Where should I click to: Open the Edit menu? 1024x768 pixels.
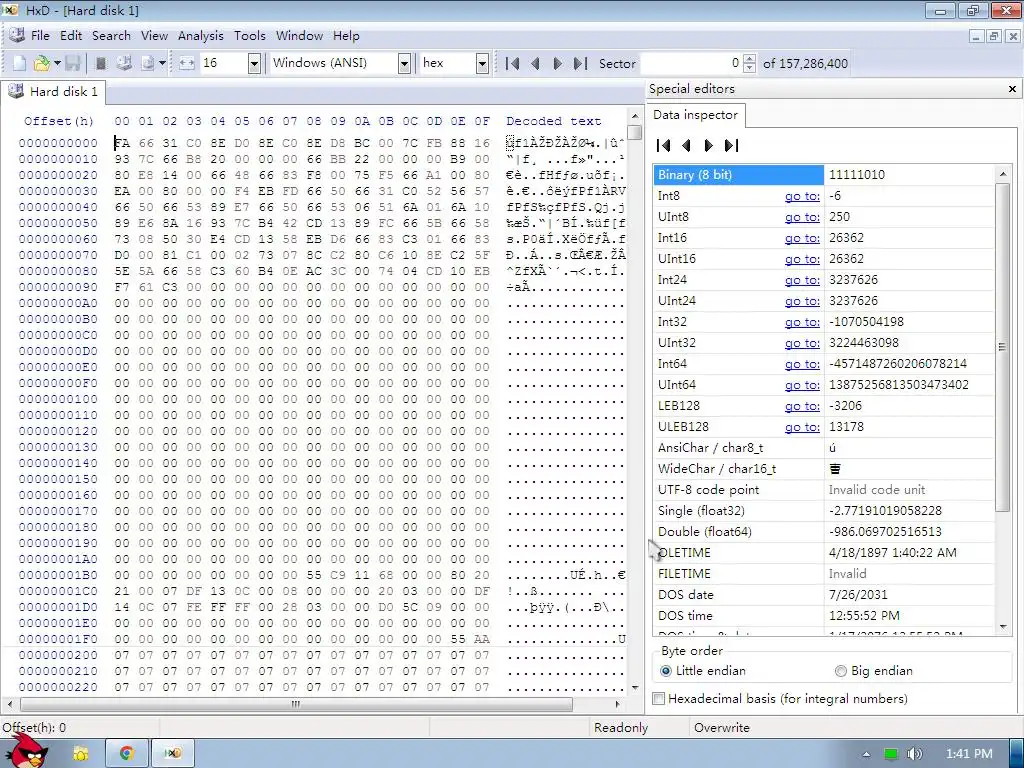(x=71, y=36)
